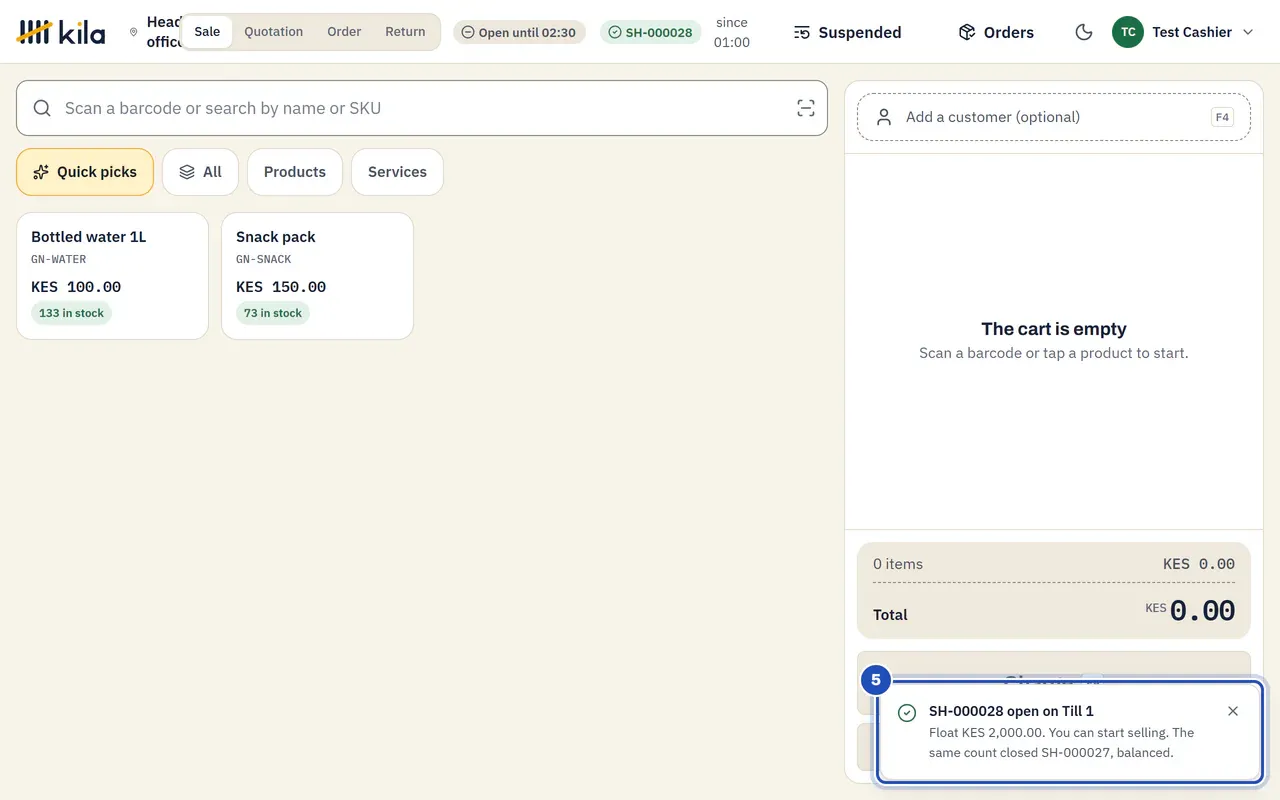Screen dimensions: 1280x800
Task: Click the since 01:00 shift time text
Action: (x=732, y=32)
